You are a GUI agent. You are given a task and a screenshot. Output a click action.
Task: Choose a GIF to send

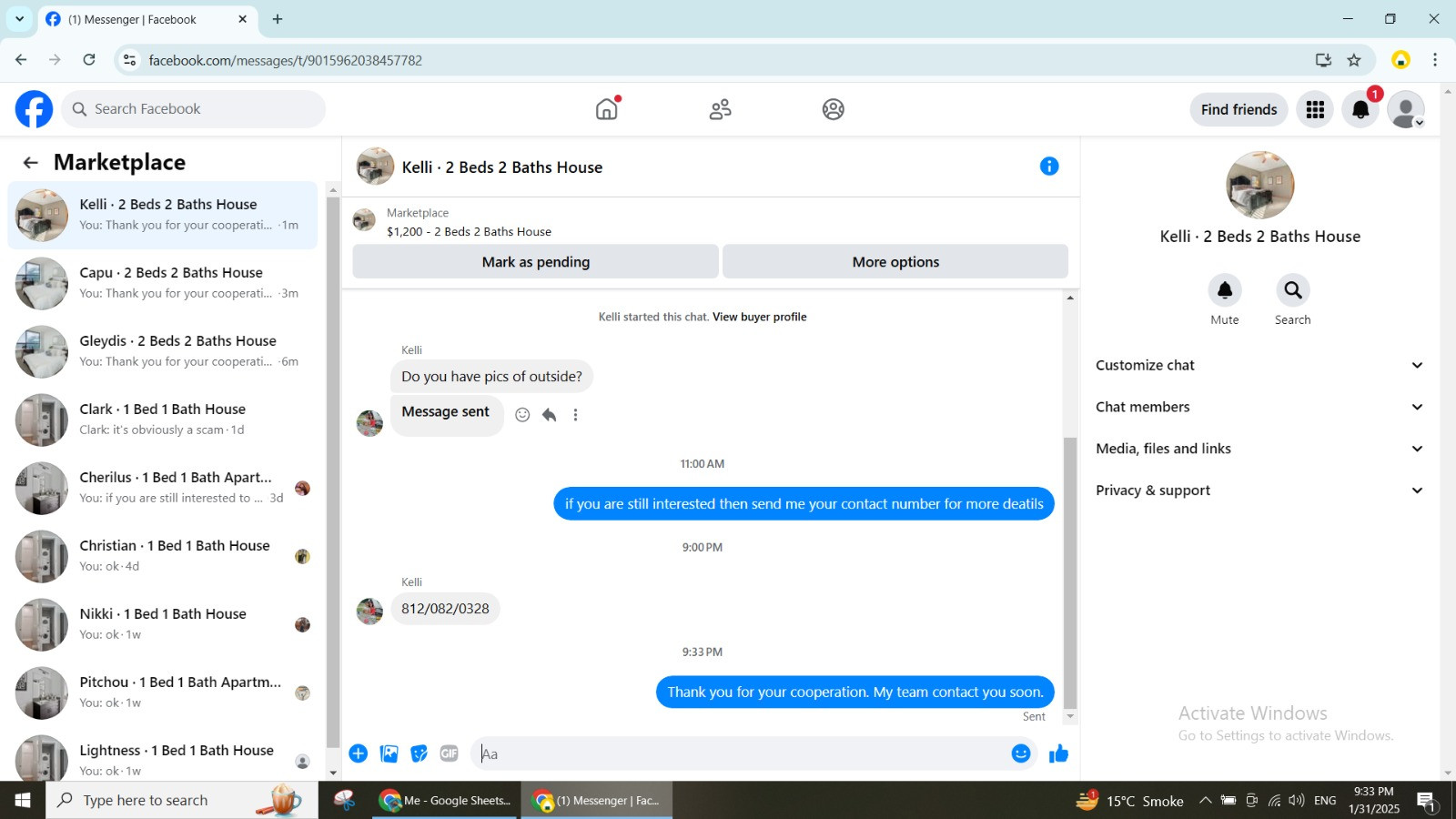tap(449, 753)
